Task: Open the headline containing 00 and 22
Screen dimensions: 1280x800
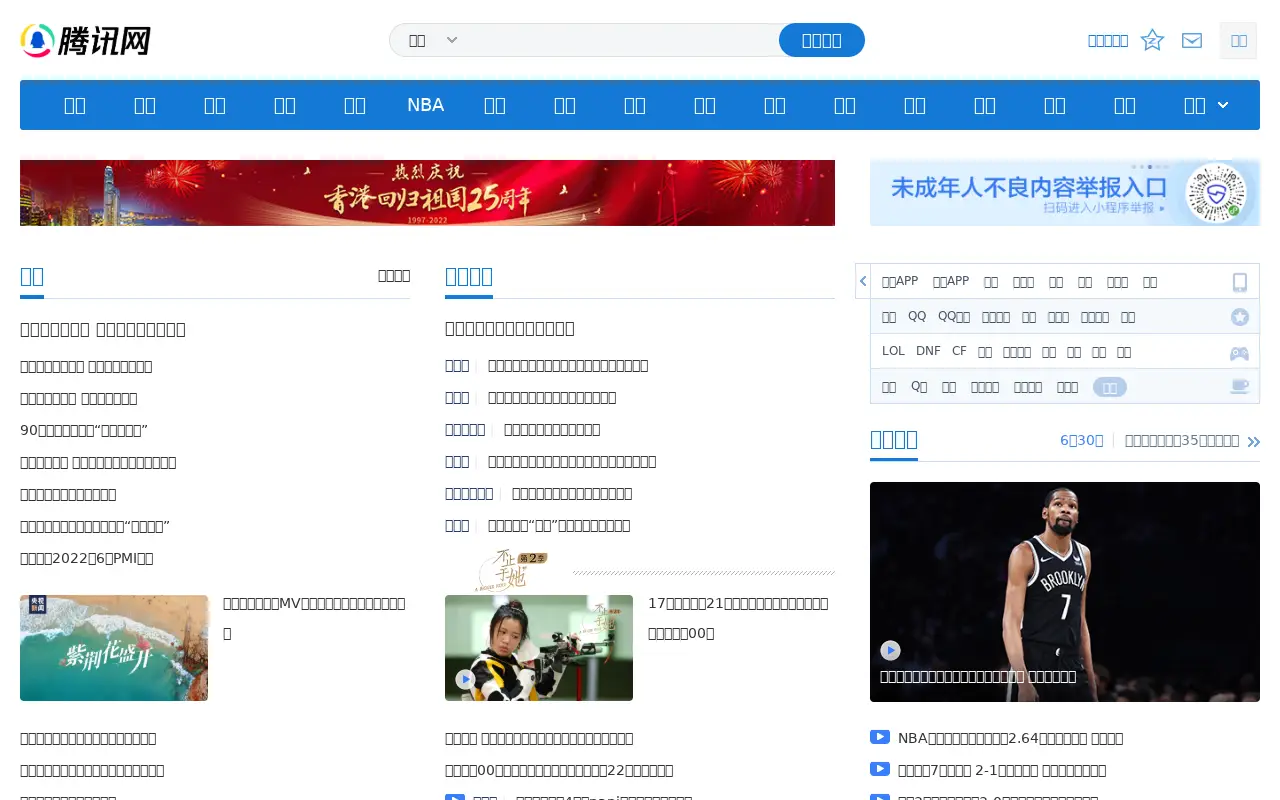Action: [x=559, y=770]
